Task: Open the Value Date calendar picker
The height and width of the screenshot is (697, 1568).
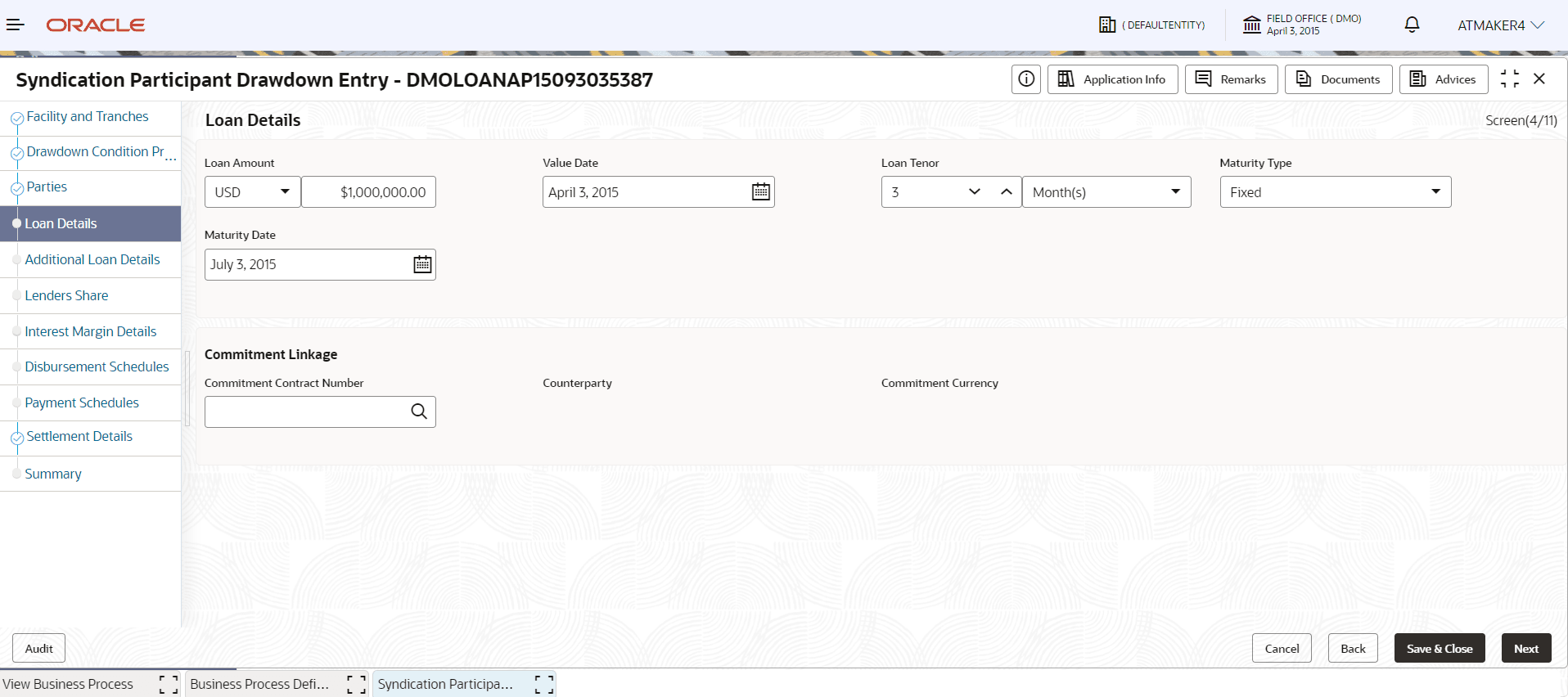Action: click(761, 191)
